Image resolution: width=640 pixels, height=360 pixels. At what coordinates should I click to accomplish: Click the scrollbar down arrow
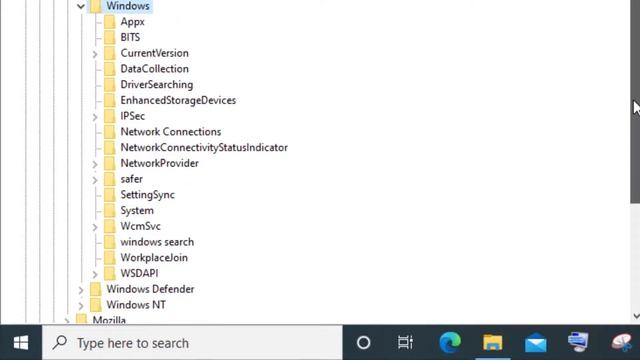click(x=636, y=316)
